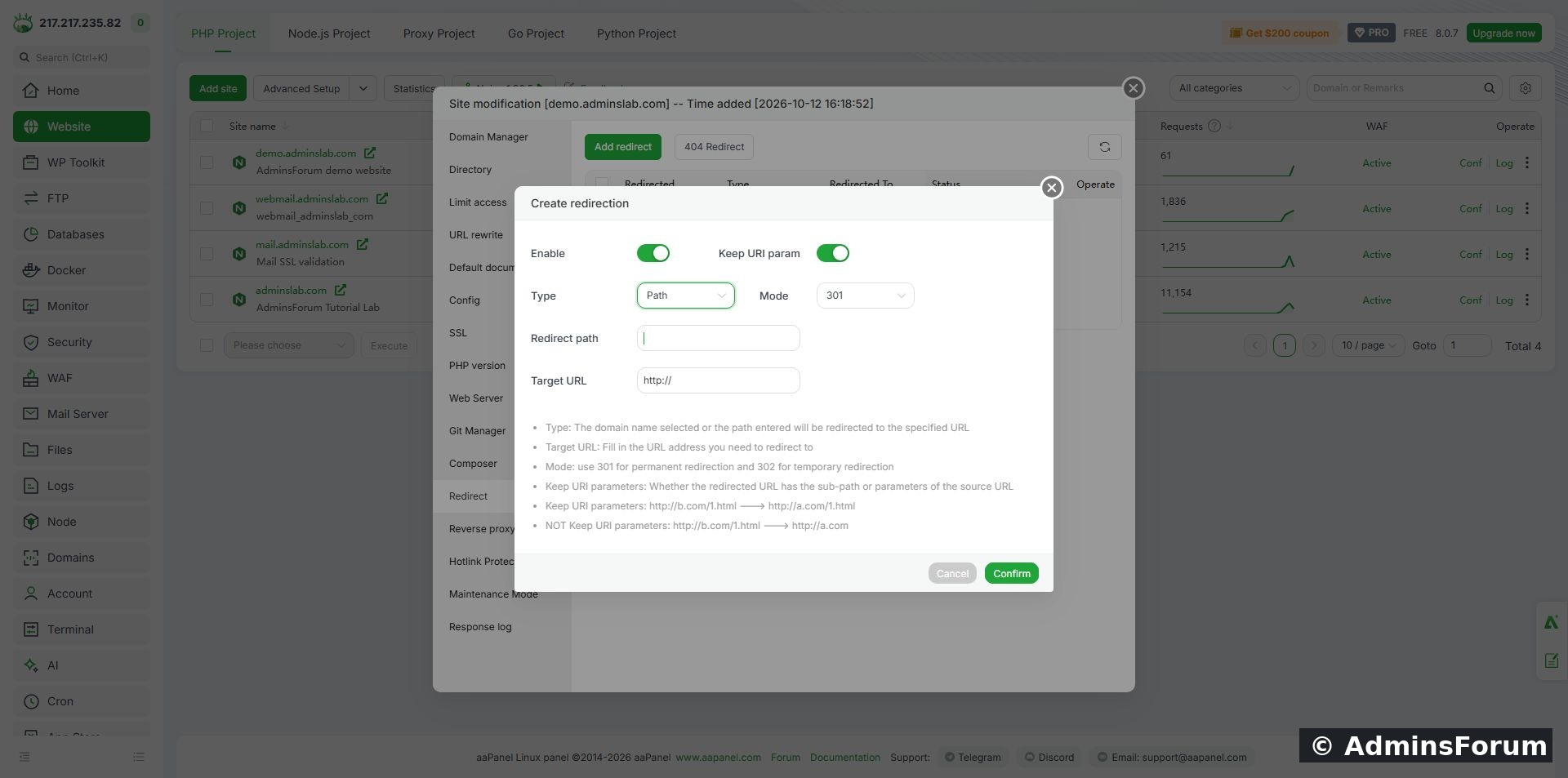1568x778 pixels.
Task: Click the Add redirect button
Action: coord(622,147)
